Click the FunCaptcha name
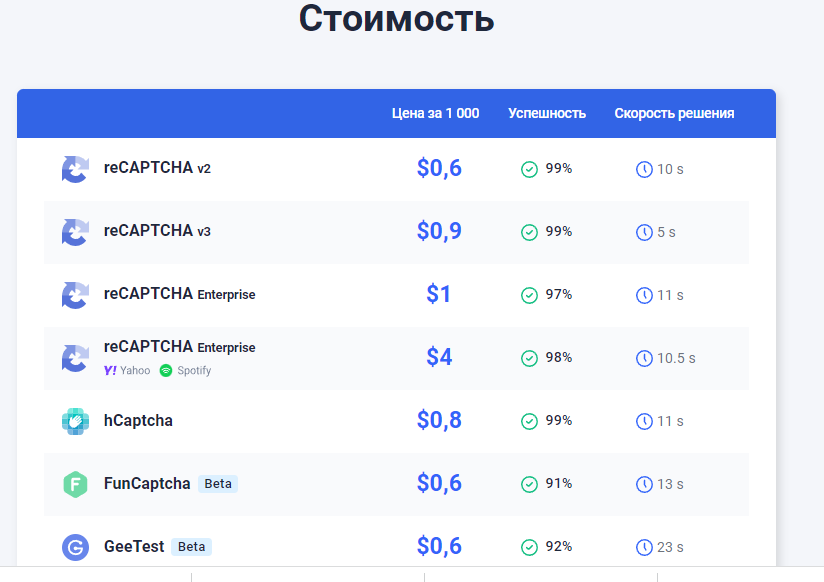Viewport: 824px width, 582px height. (x=147, y=483)
